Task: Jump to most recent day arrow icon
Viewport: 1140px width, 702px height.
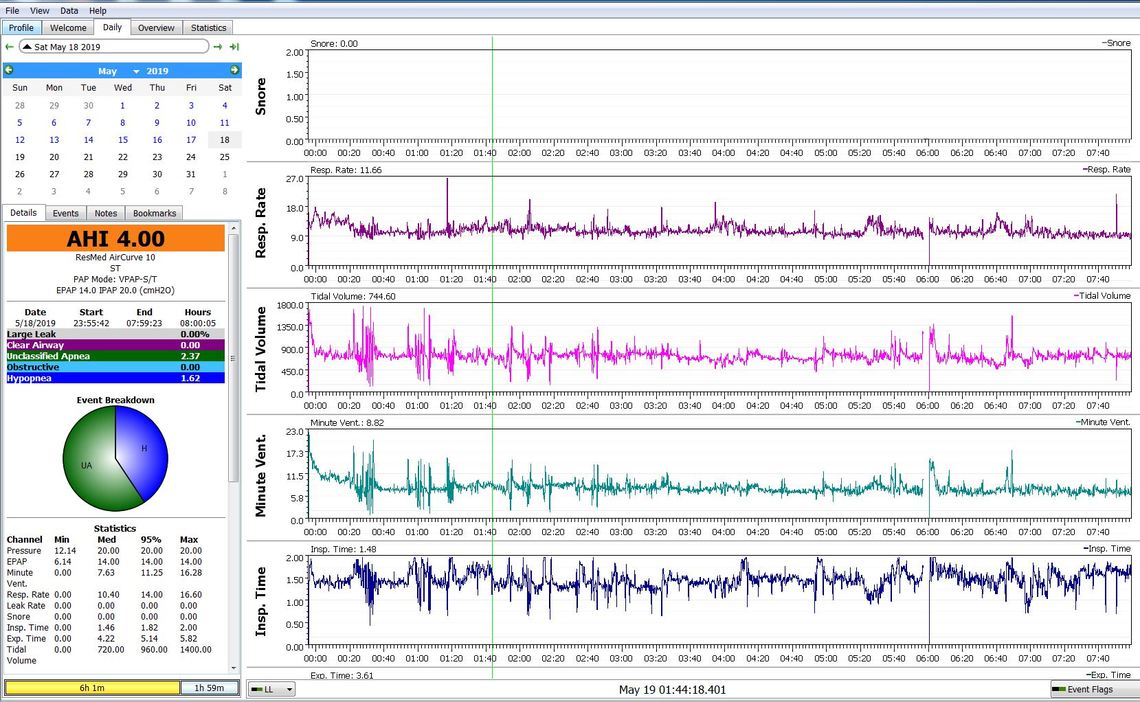Action: [x=234, y=47]
